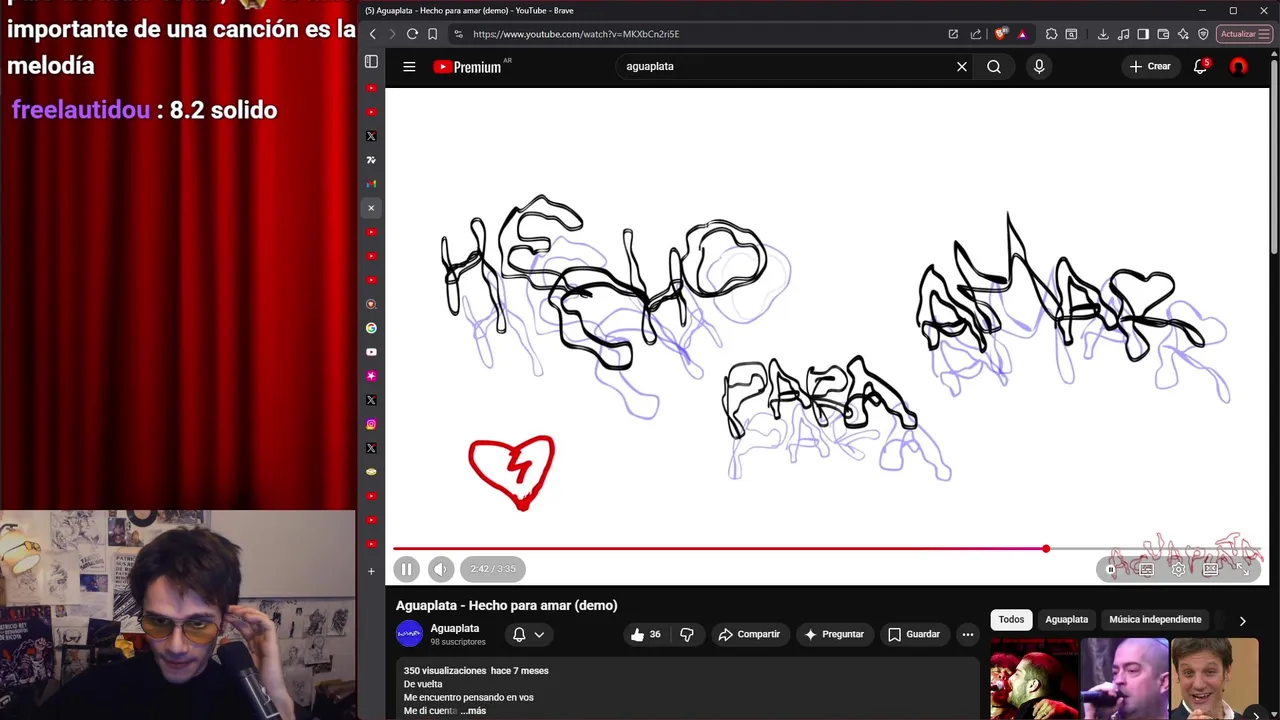Share this page from the address bar

975,34
